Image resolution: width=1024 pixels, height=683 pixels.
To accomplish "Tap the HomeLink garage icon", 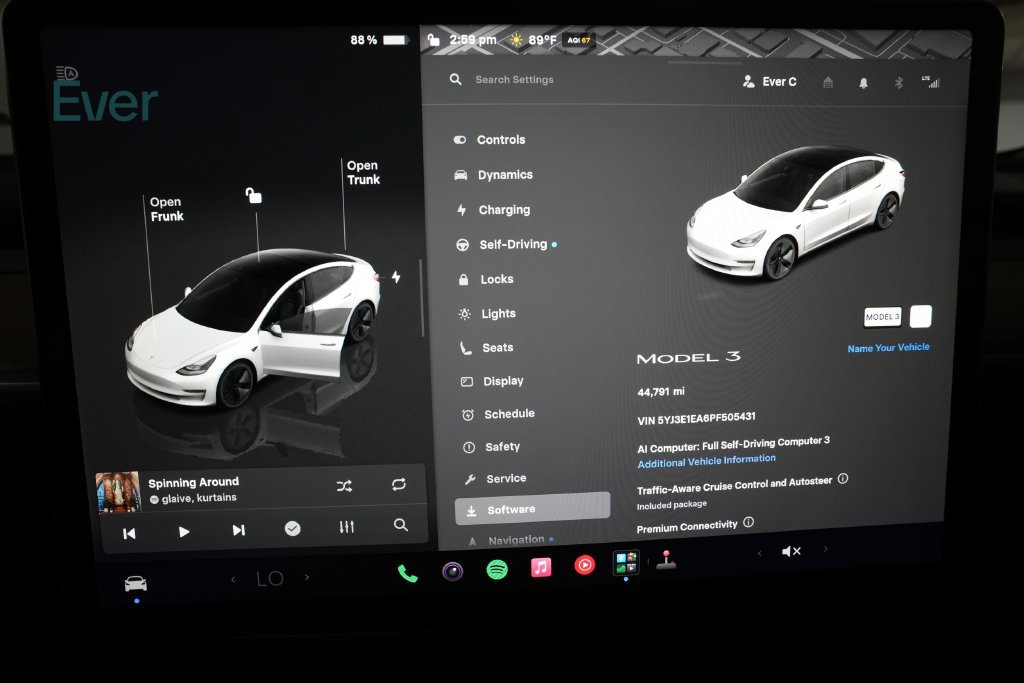I will pyautogui.click(x=828, y=82).
